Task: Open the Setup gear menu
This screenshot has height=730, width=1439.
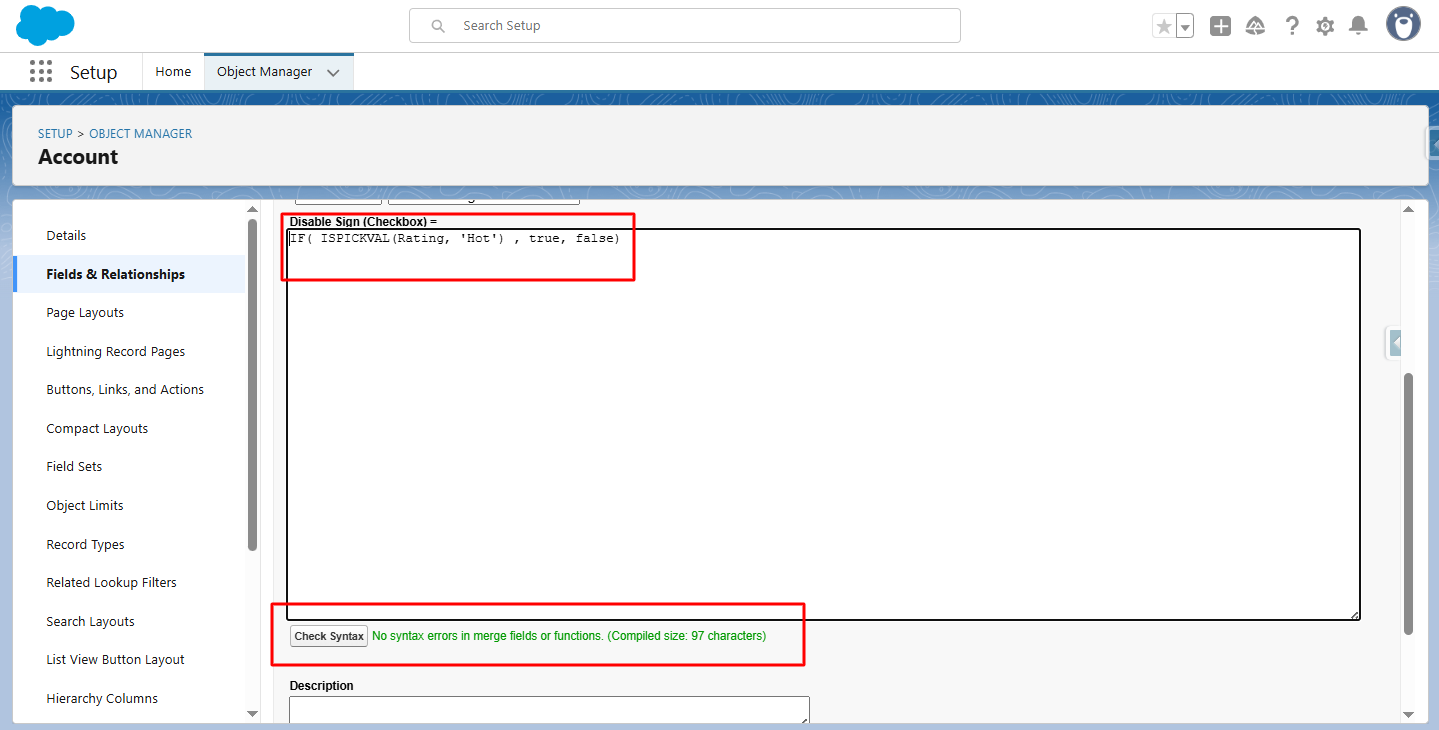Action: pos(1325,26)
